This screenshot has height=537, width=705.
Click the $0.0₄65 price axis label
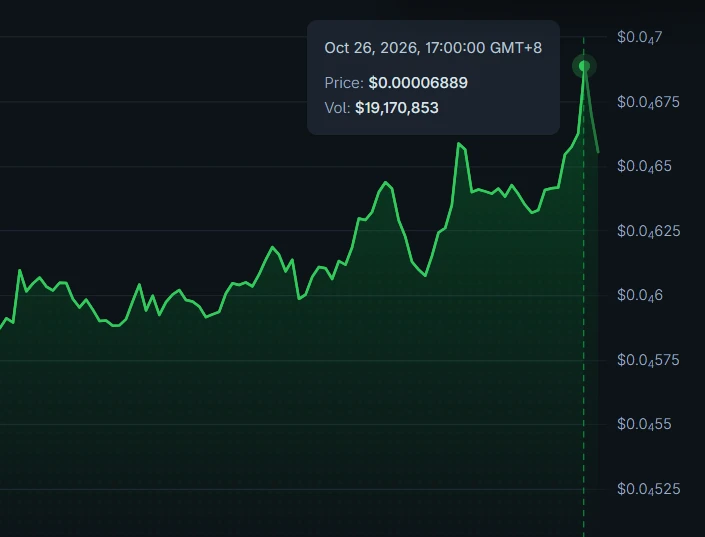[644, 167]
